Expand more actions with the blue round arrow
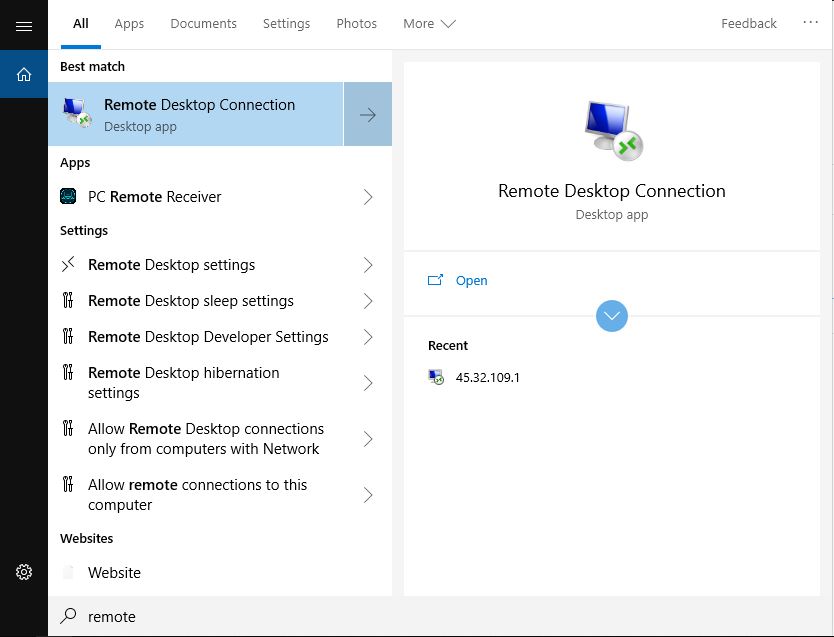This screenshot has width=834, height=637. (x=612, y=316)
